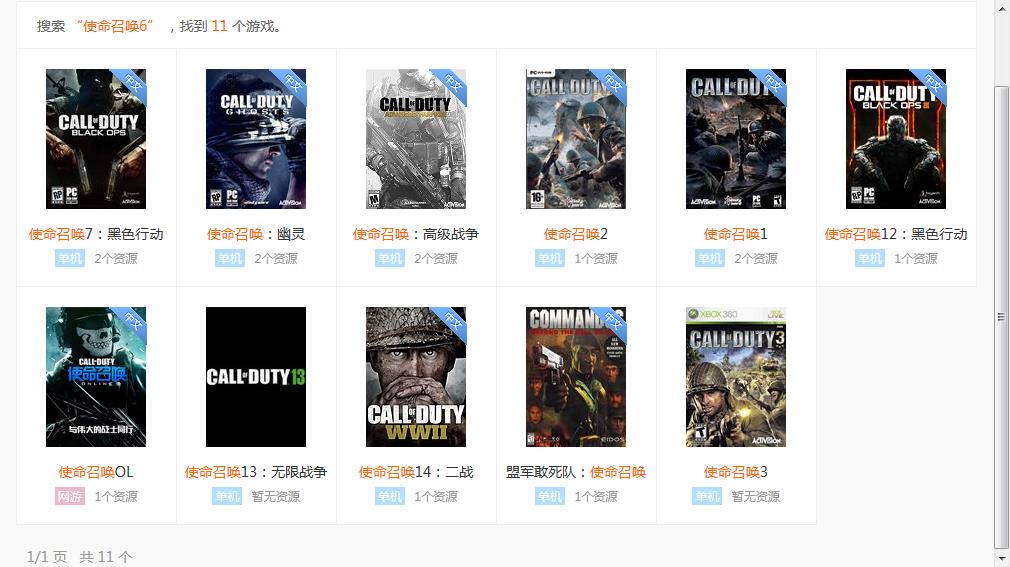1010x567 pixels.
Task: Select the 单机 tag under 使命召唤1
Action: click(710, 258)
